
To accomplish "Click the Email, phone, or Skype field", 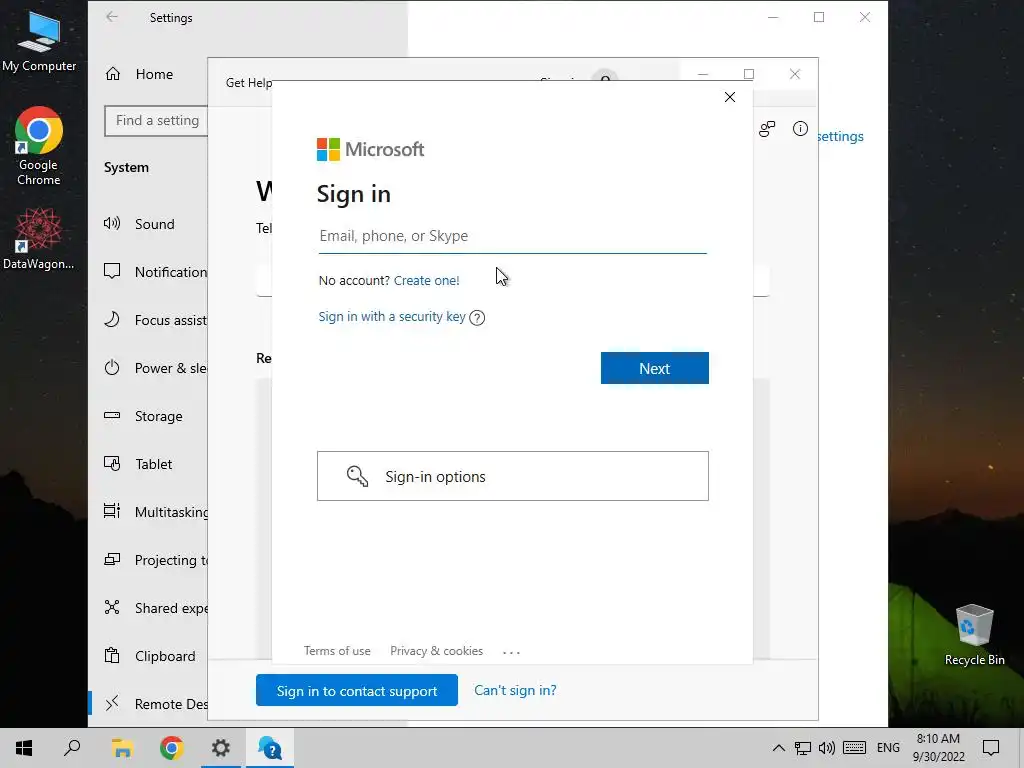I will [x=513, y=236].
